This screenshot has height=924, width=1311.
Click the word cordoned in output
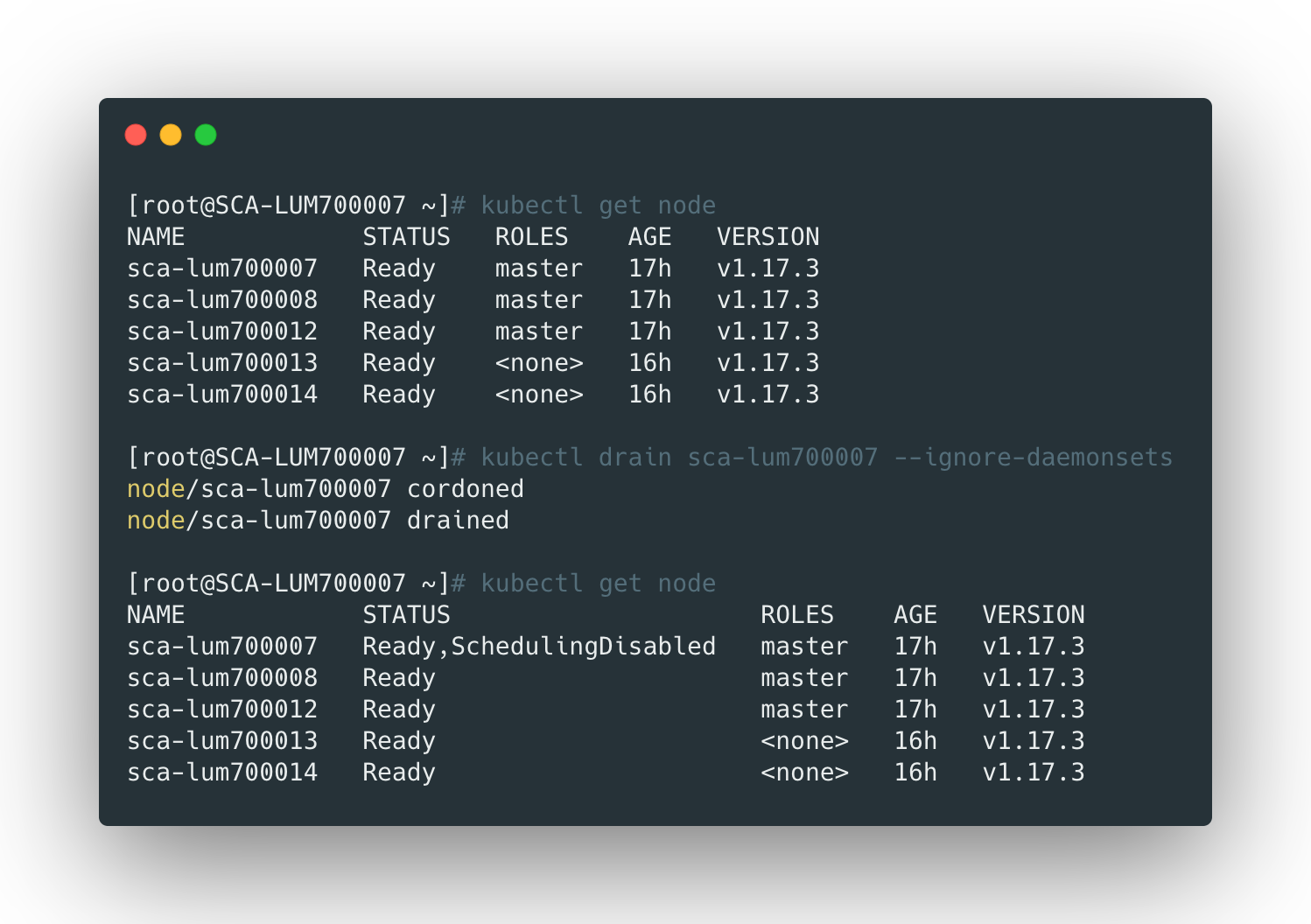tap(465, 489)
